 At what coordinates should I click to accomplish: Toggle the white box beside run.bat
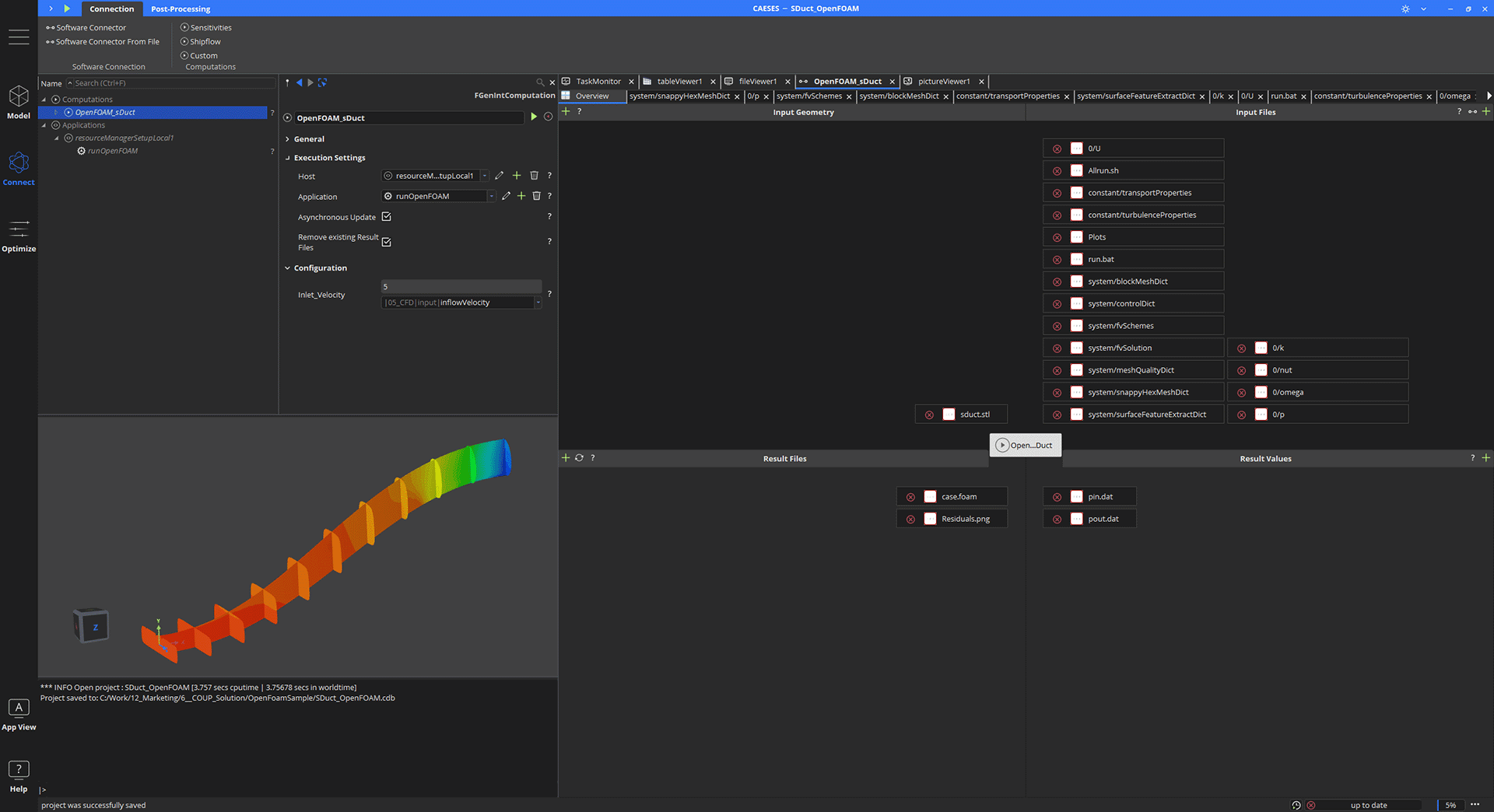(x=1077, y=259)
